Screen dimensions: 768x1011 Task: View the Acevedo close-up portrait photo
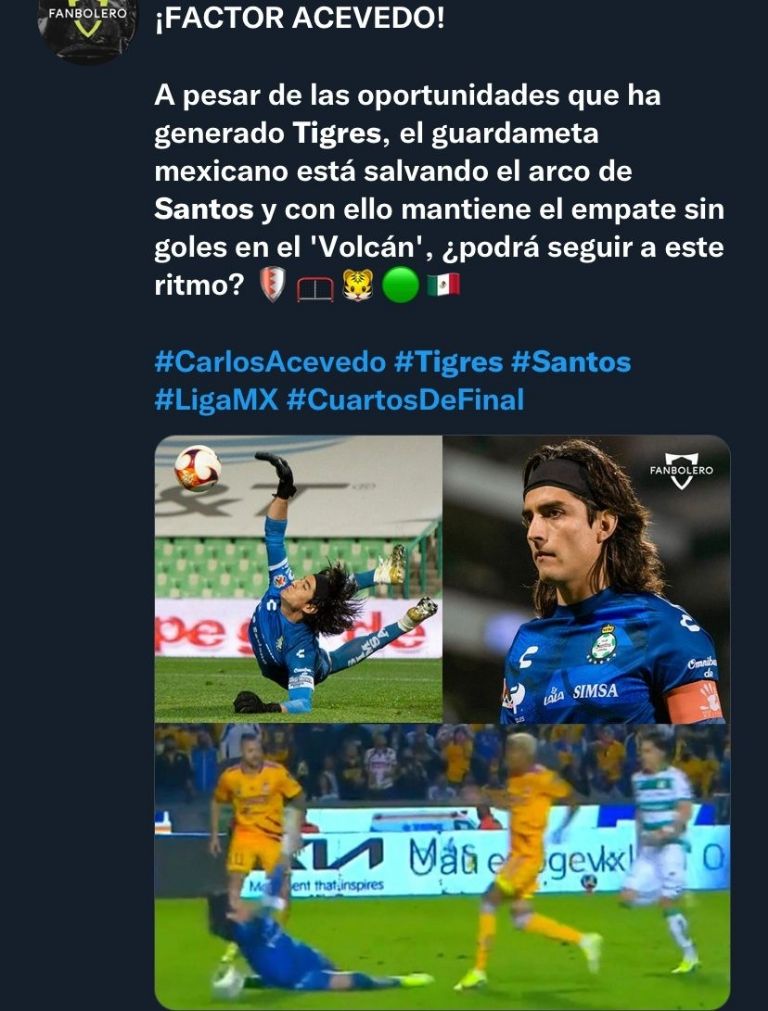tap(587, 578)
